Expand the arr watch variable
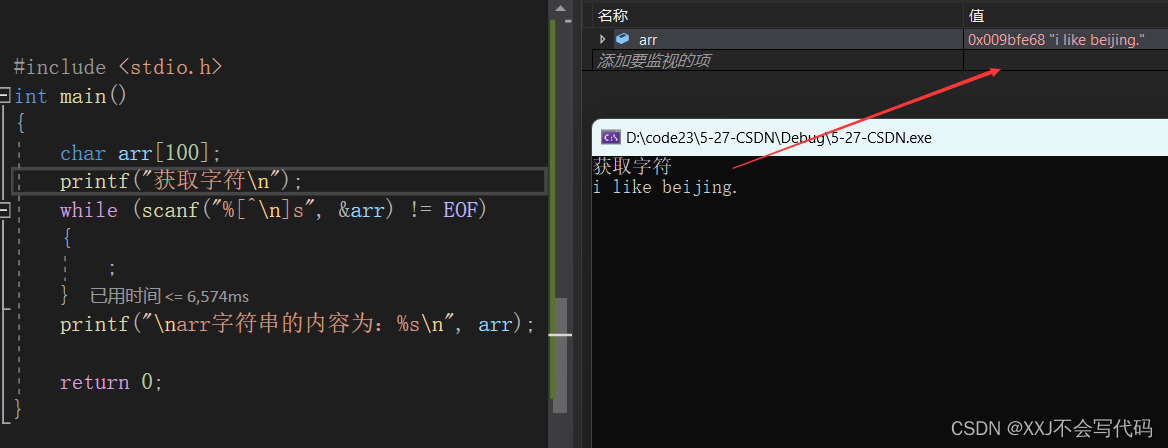 click(603, 40)
